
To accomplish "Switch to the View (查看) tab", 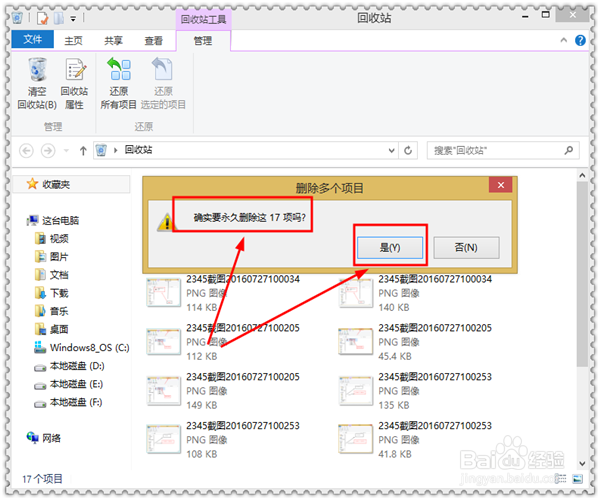I will click(x=154, y=41).
